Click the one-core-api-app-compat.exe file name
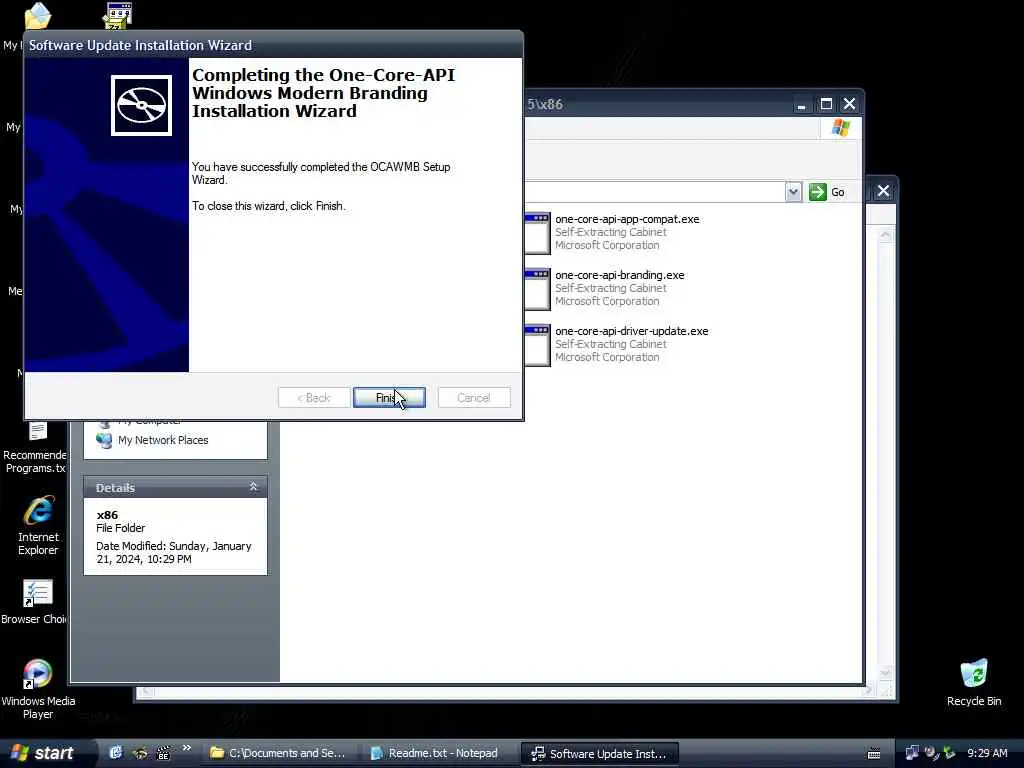 [x=627, y=219]
